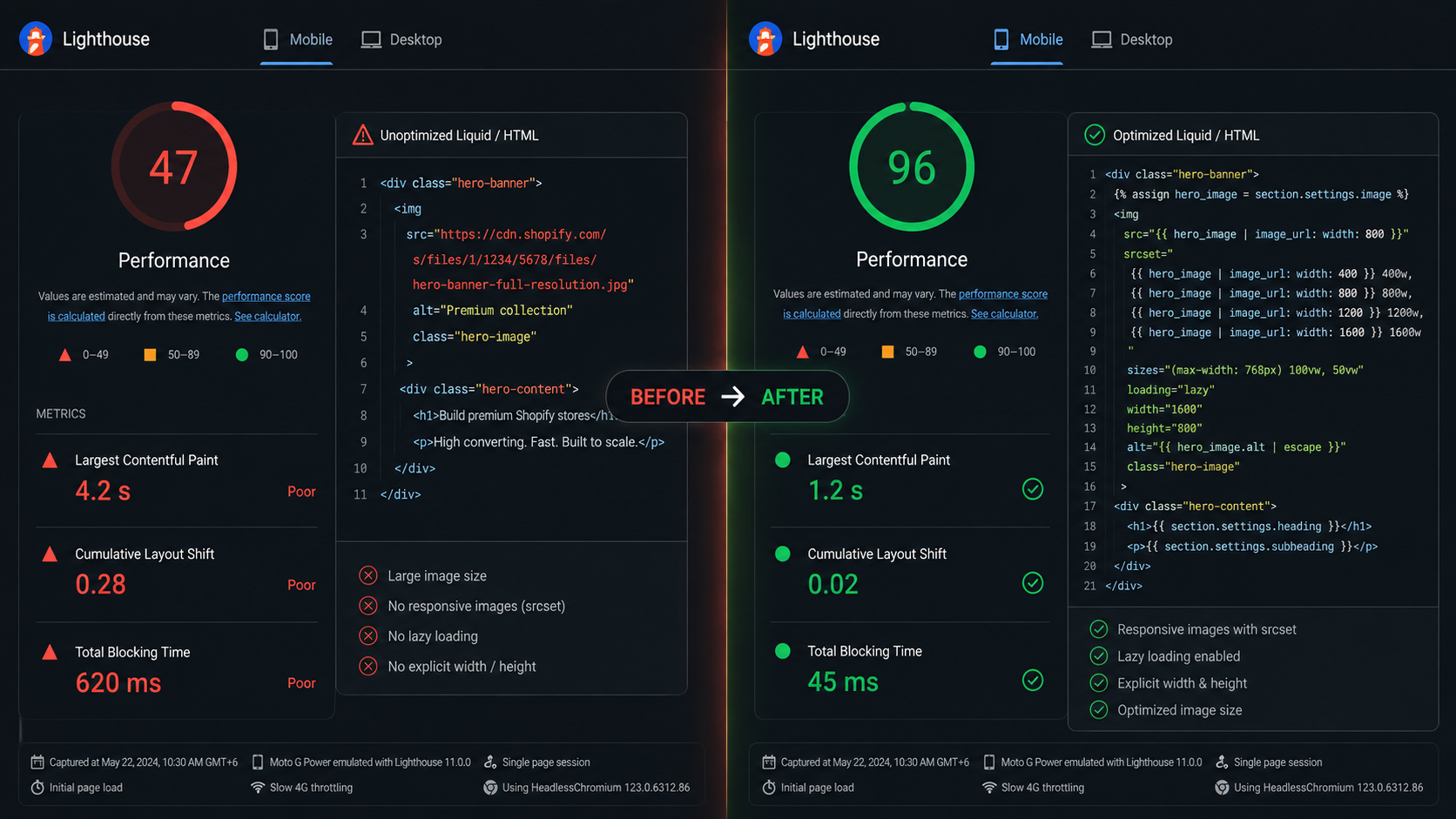This screenshot has height=819, width=1456.
Task: Click code line loading="lazy" in optimized code
Action: (x=1170, y=390)
